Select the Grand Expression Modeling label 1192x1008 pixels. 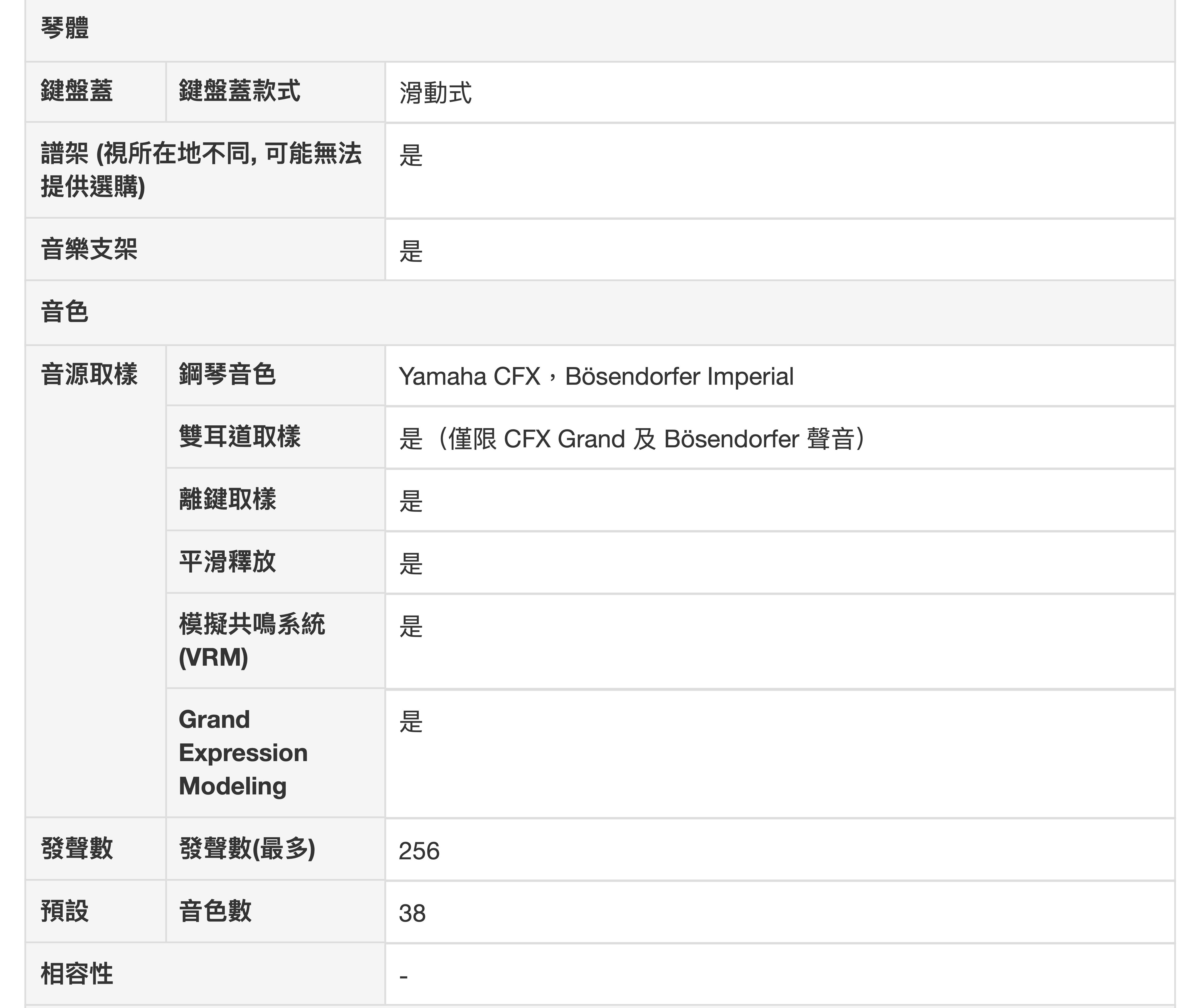[243, 752]
